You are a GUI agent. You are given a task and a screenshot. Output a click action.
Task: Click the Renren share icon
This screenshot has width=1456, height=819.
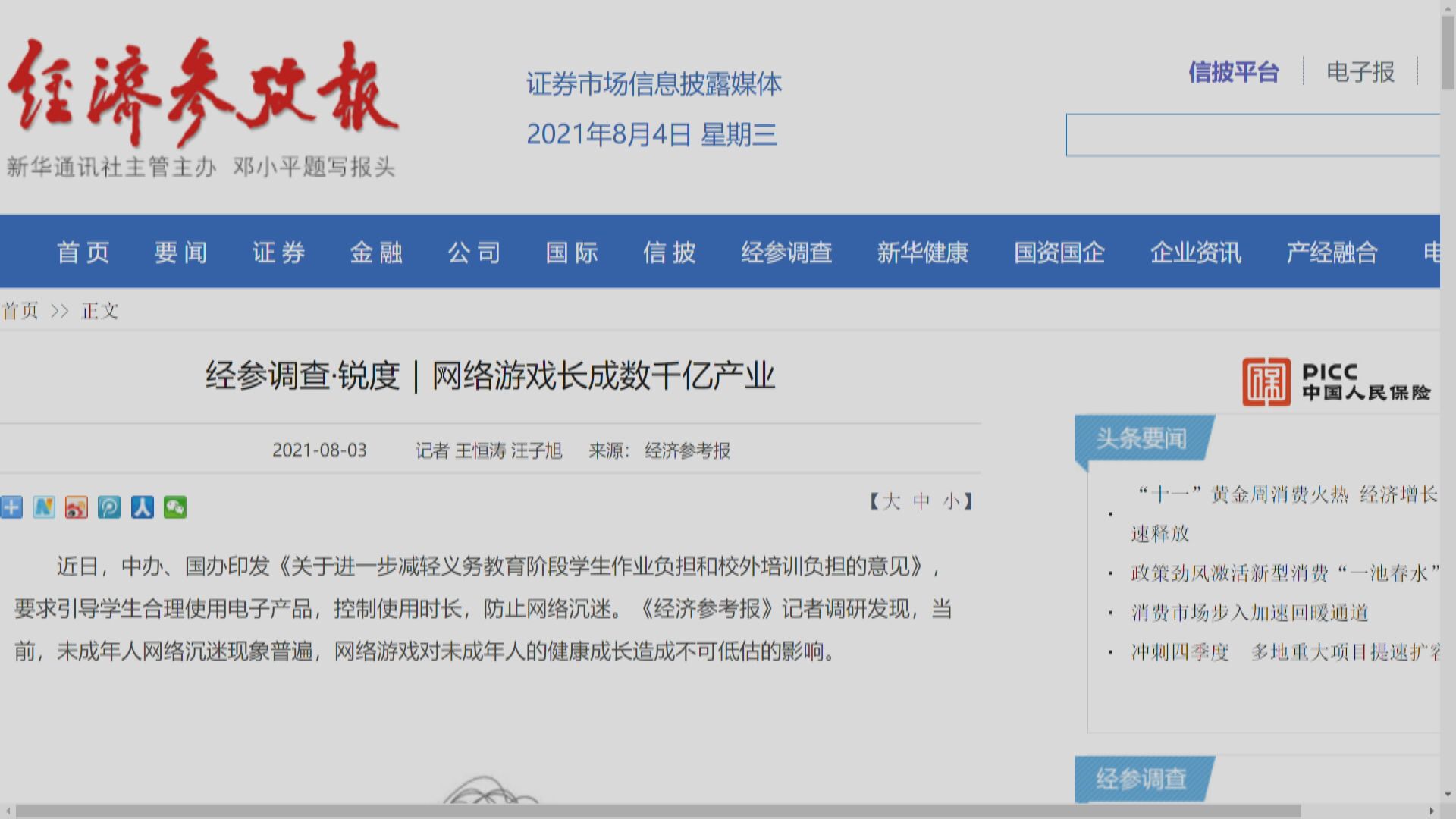point(142,508)
